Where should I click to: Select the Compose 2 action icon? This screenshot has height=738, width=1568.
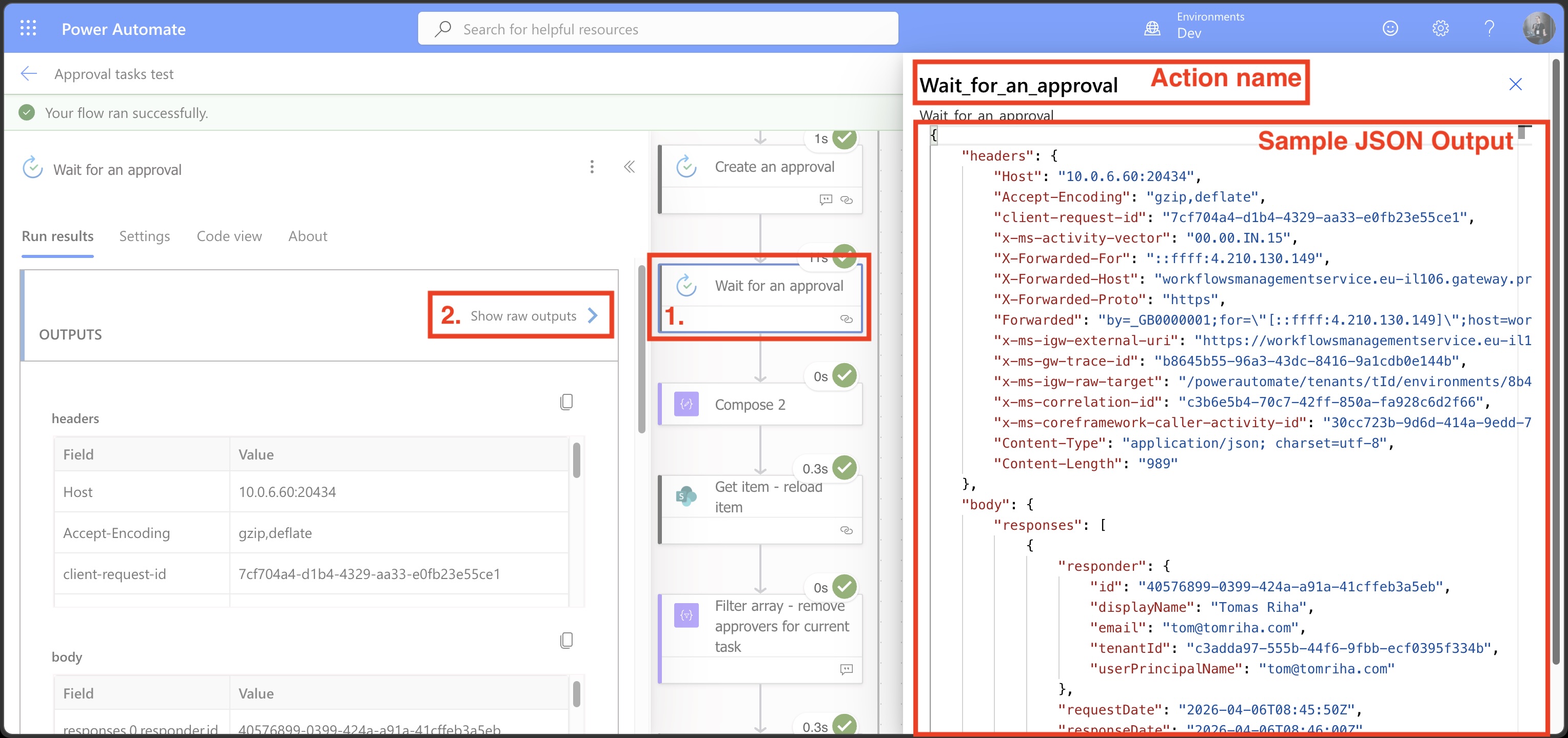point(687,404)
